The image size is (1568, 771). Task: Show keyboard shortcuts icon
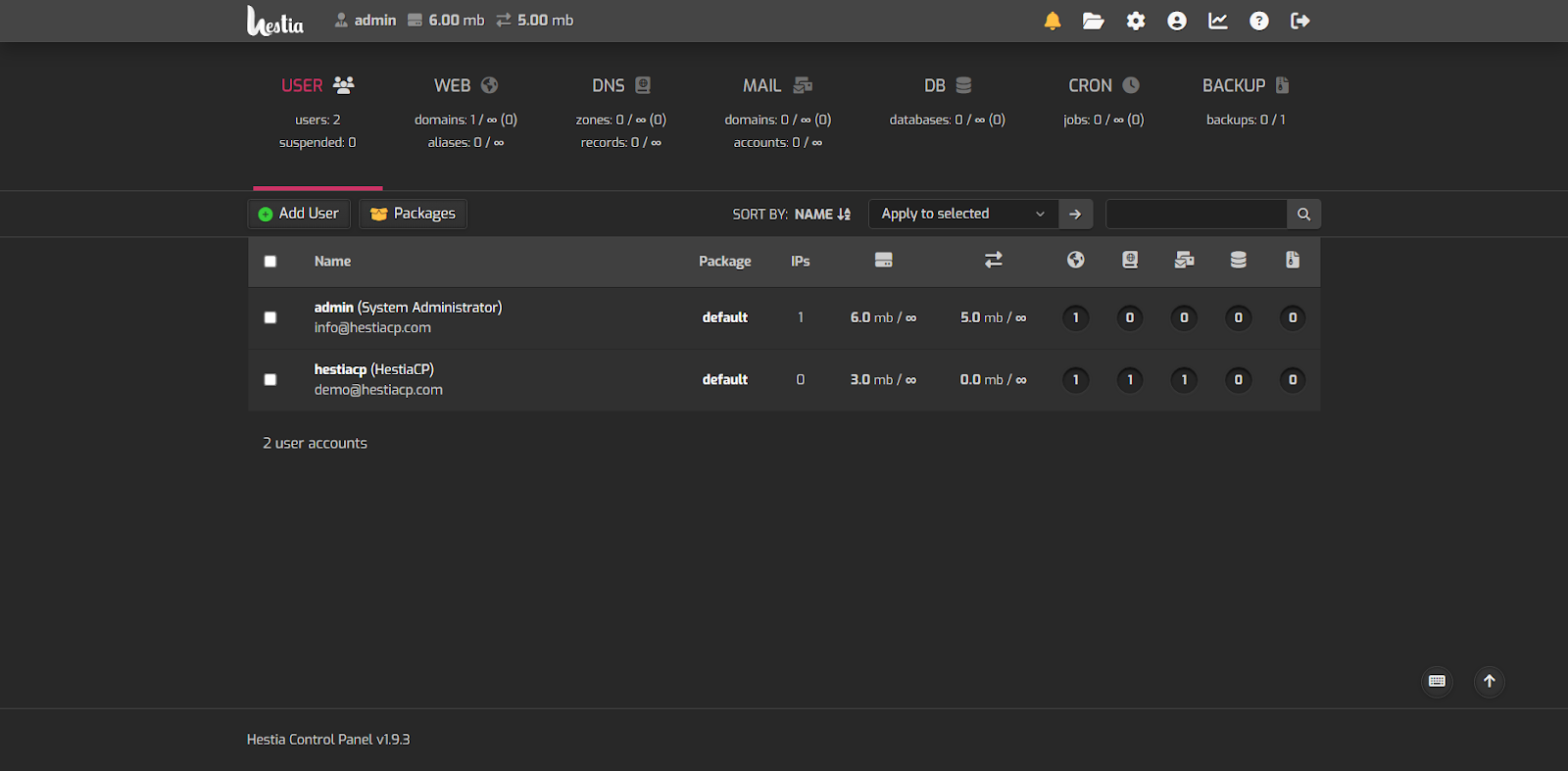[x=1437, y=681]
